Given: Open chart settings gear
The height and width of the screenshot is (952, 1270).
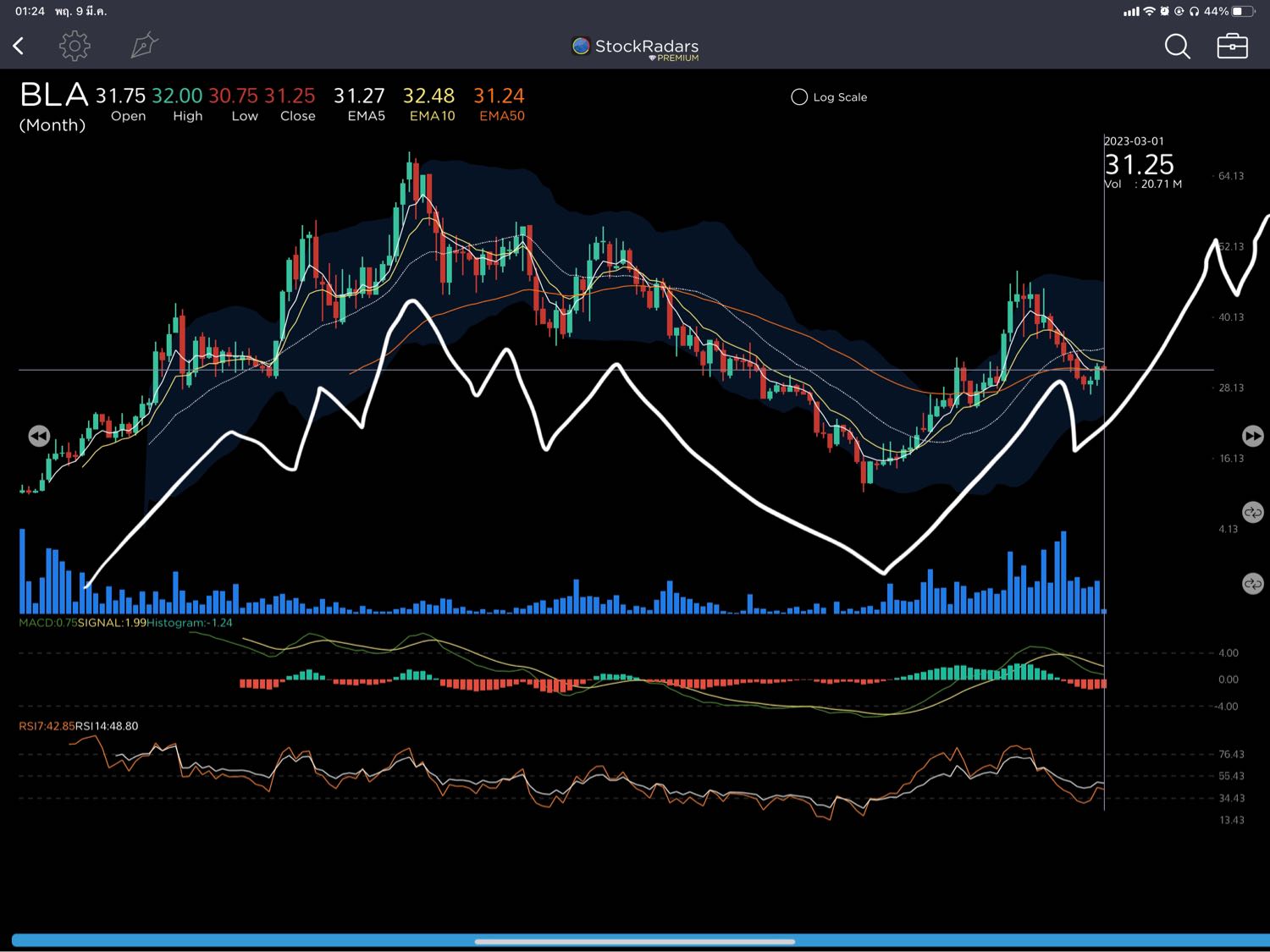Looking at the screenshot, I should click(x=75, y=46).
